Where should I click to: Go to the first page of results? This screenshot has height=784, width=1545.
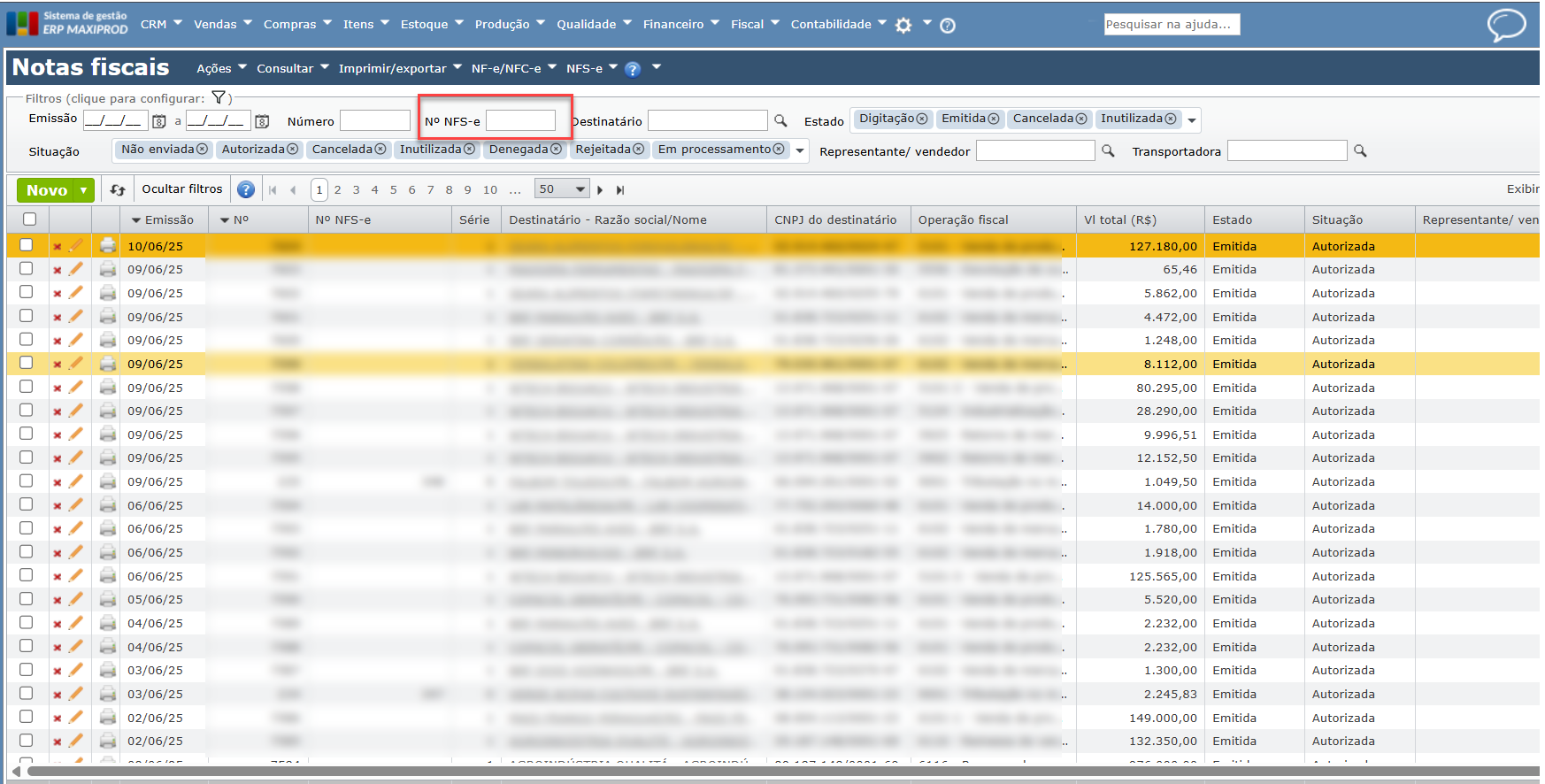point(273,189)
